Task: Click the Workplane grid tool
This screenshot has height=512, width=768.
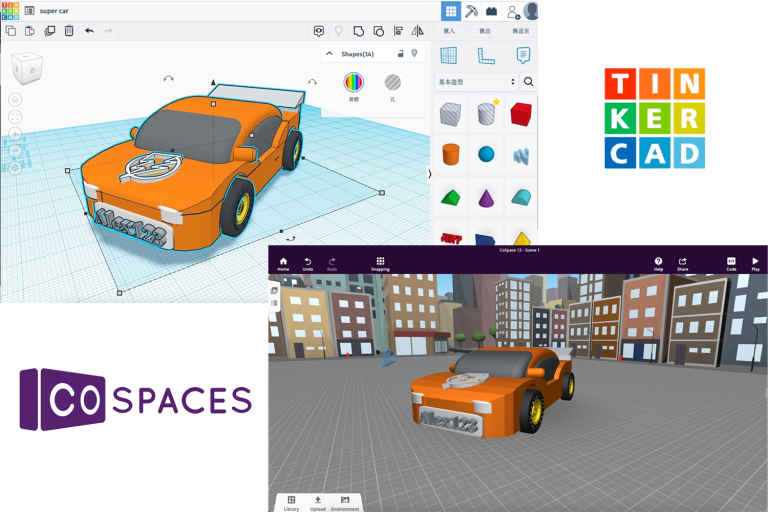Action: (x=448, y=55)
